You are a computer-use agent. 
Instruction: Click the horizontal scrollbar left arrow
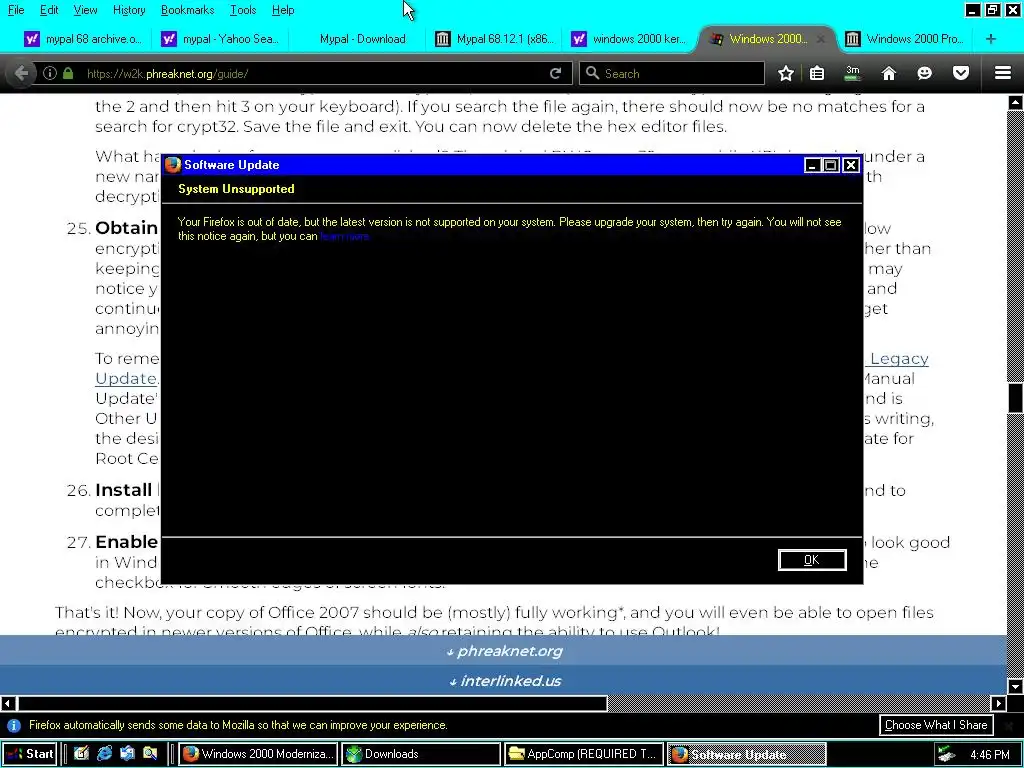click(8, 703)
